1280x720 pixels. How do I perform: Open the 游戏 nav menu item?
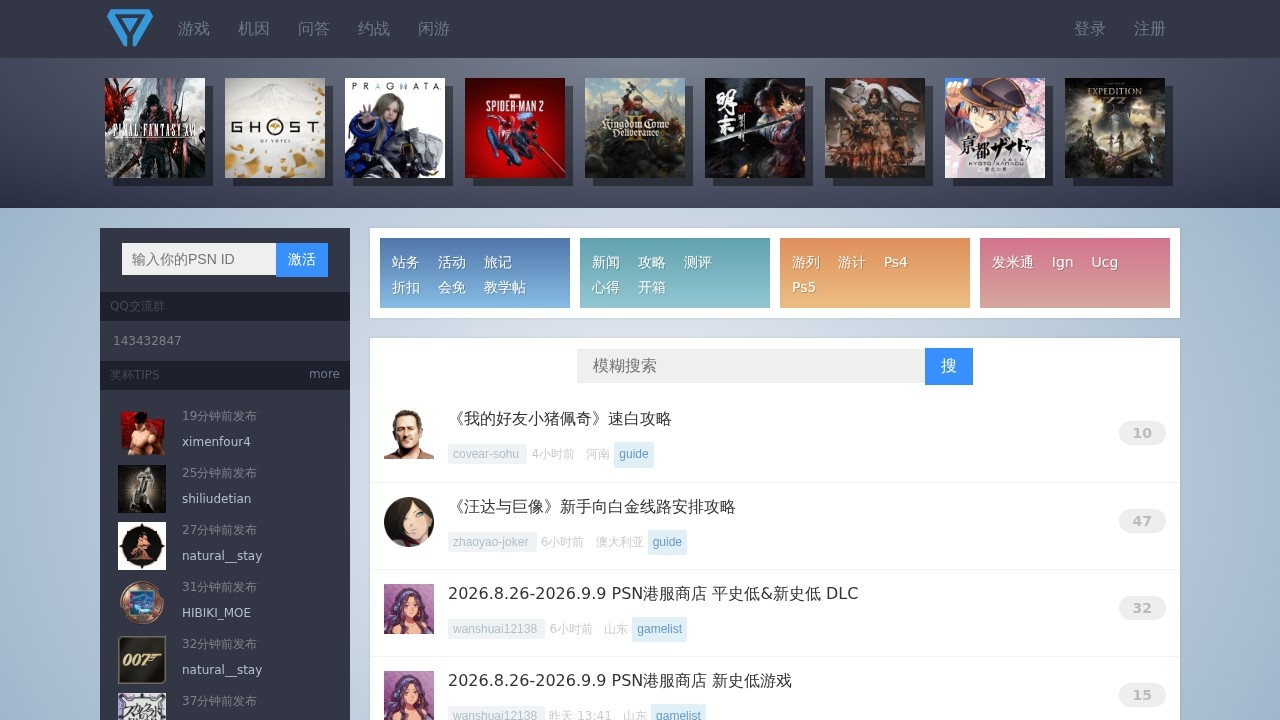tap(194, 29)
